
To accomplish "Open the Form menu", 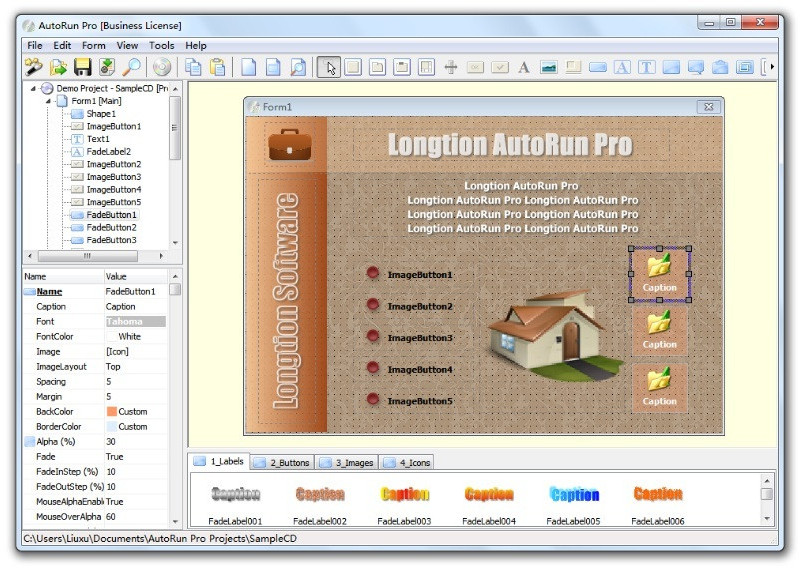I will coord(94,45).
